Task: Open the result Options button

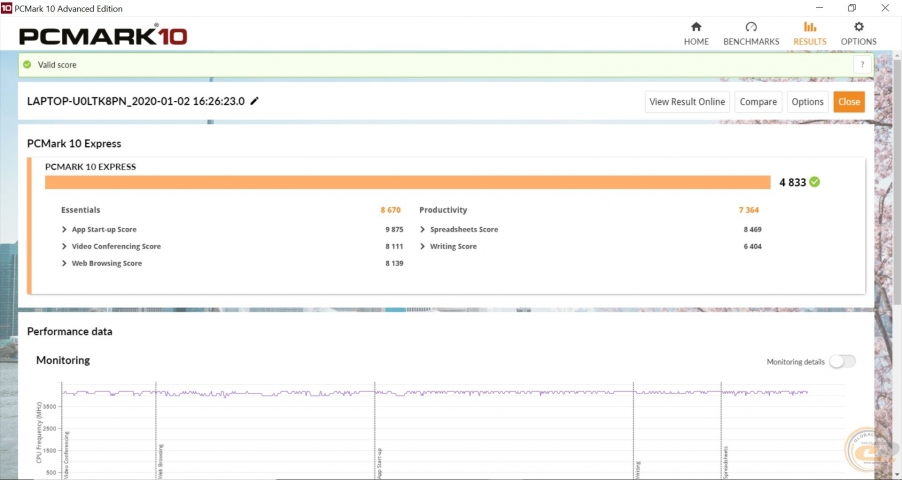Action: [807, 102]
